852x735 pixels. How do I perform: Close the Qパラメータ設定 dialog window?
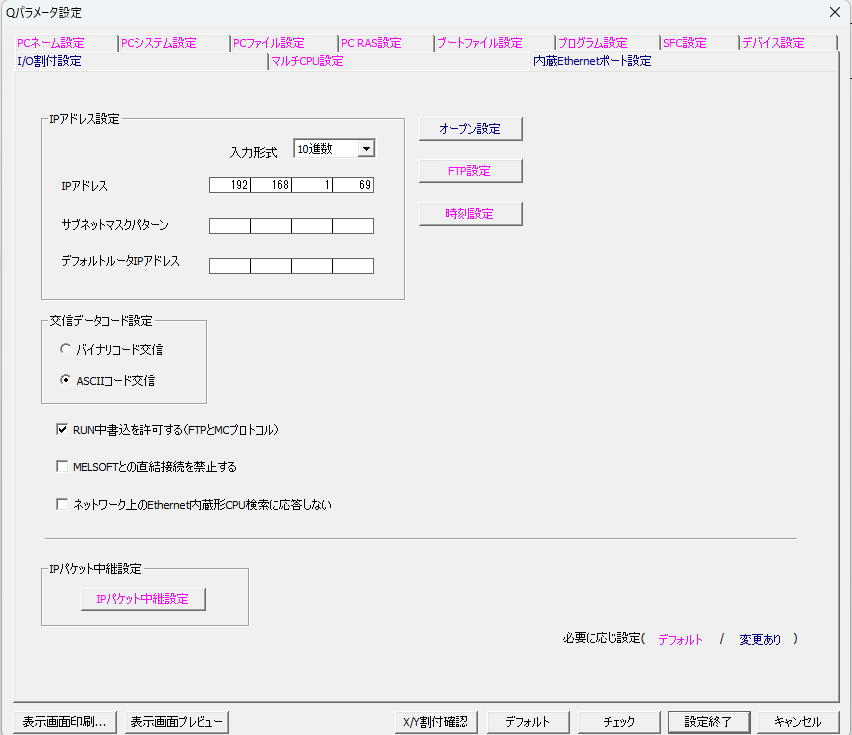(834, 12)
